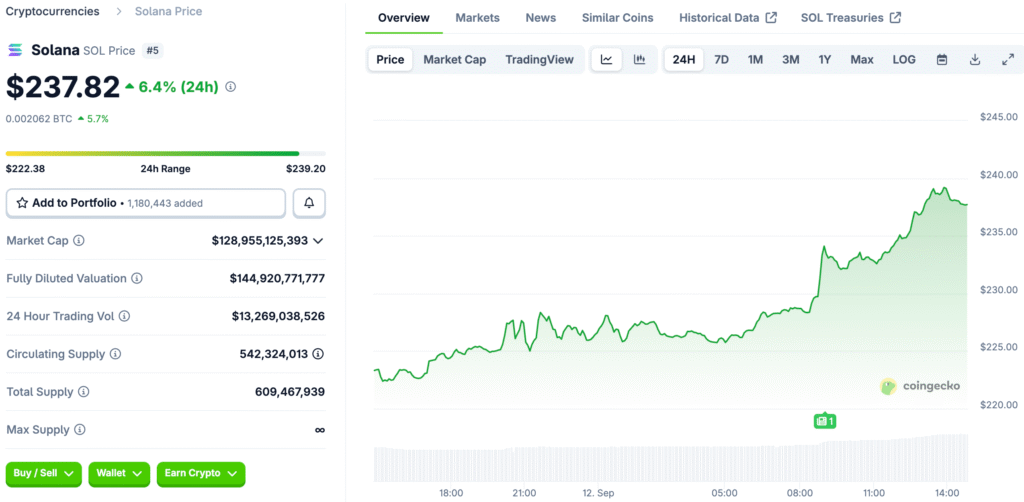This screenshot has width=1024, height=502.
Task: Open the Buy / Sell dropdown
Action: pyautogui.click(x=44, y=474)
